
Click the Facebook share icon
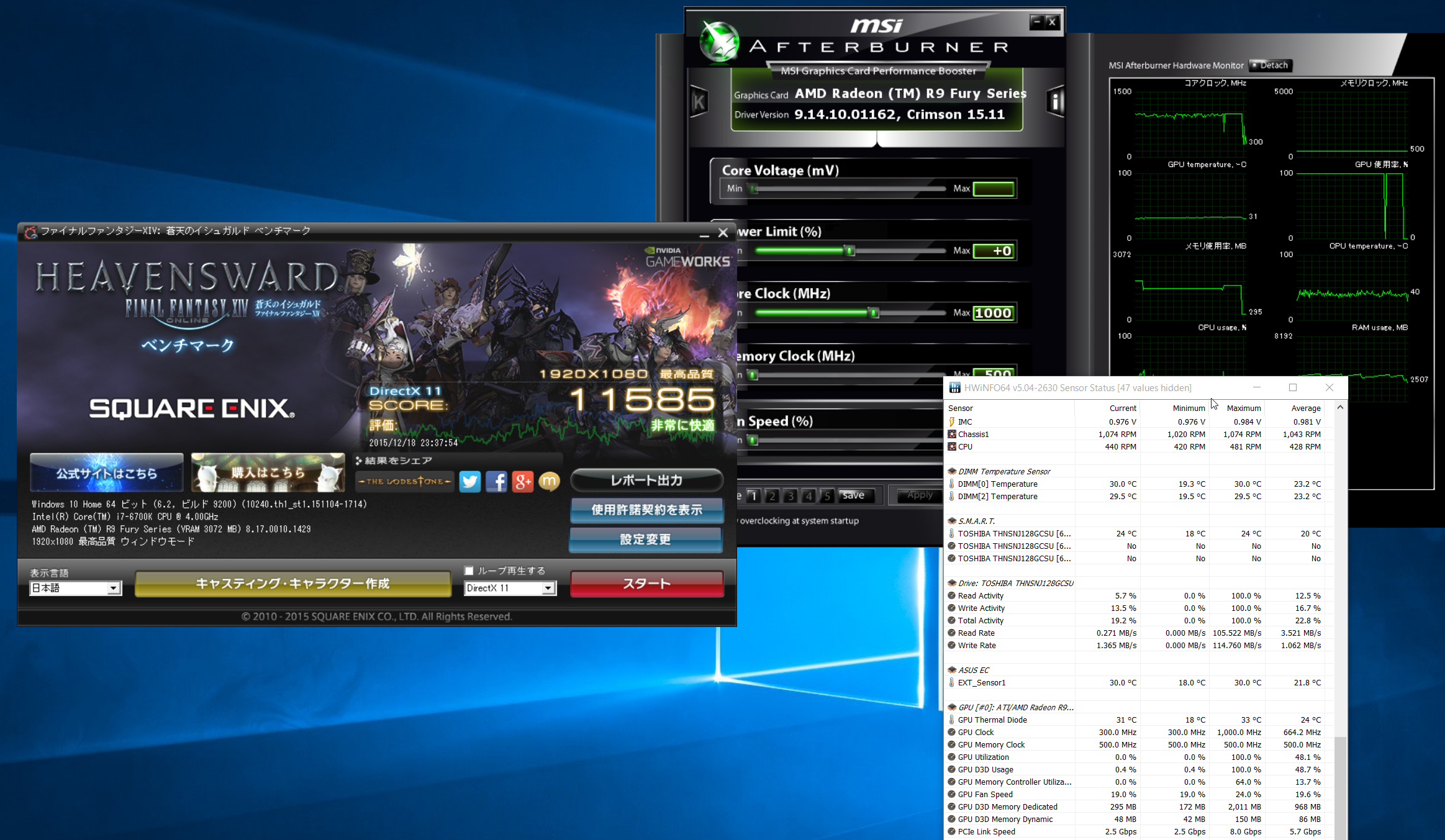[496, 481]
